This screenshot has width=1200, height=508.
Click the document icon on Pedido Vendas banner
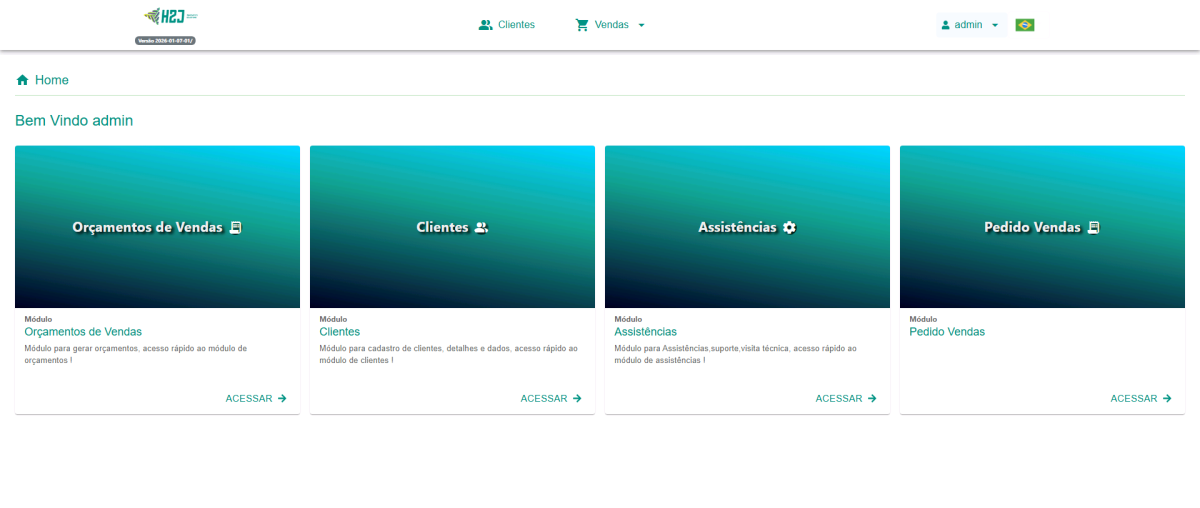coord(1093,228)
